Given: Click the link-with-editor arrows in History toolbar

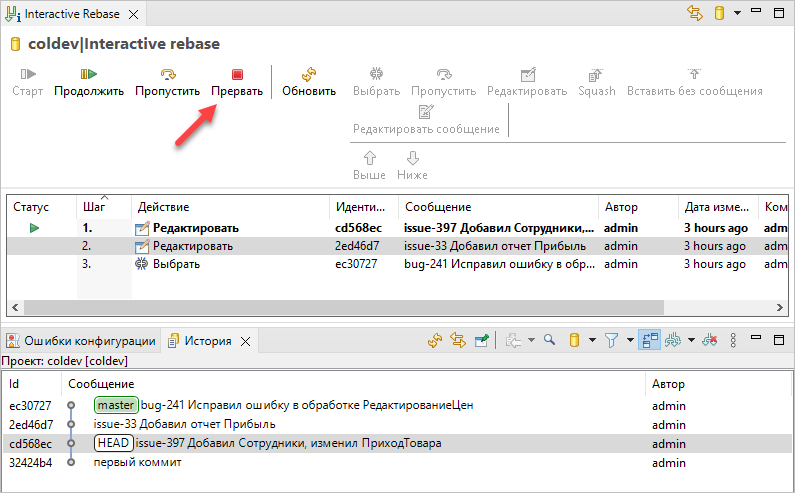Looking at the screenshot, I should (x=458, y=341).
